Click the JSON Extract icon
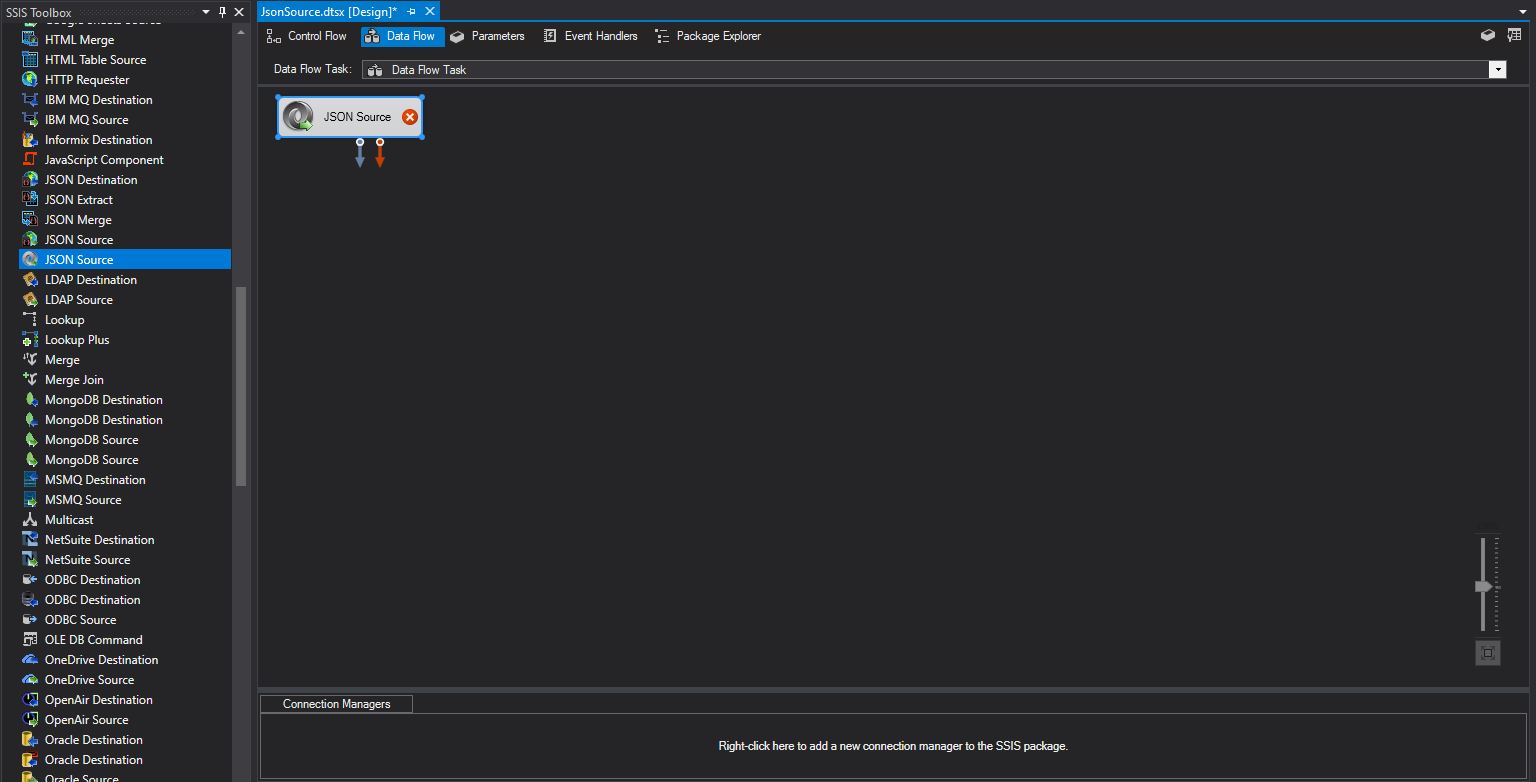 coord(30,200)
